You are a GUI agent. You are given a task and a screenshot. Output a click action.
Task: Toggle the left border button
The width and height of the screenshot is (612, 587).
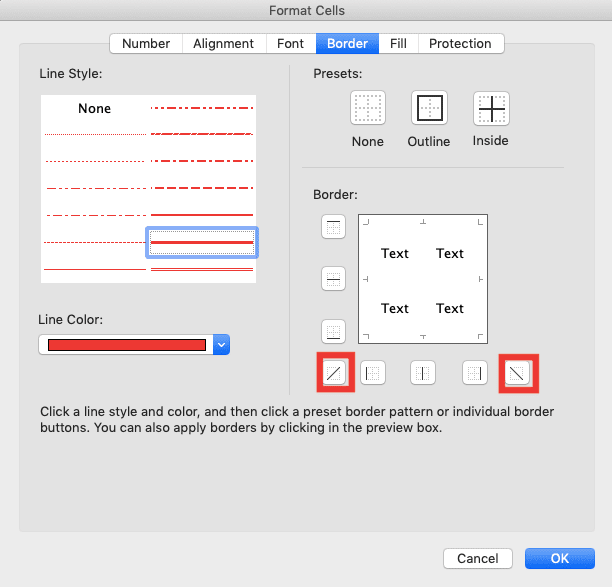373,373
